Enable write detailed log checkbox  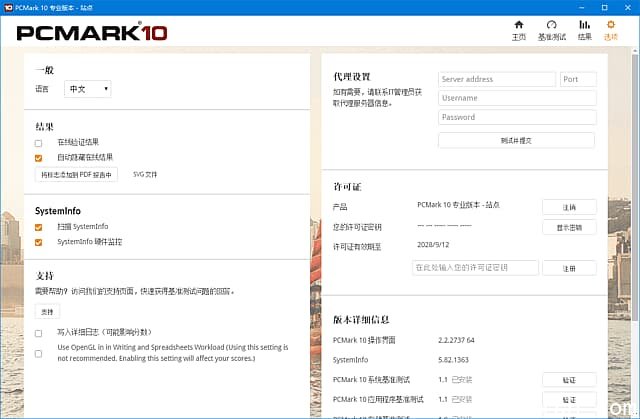(38, 333)
